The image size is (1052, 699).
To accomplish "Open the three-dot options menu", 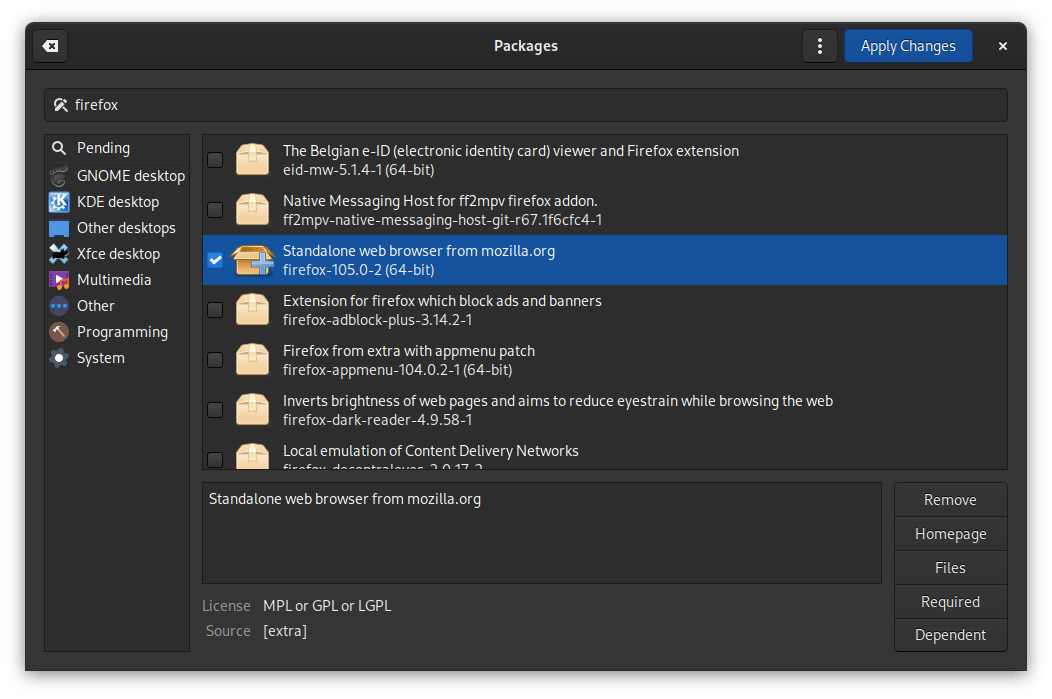I will click(820, 46).
